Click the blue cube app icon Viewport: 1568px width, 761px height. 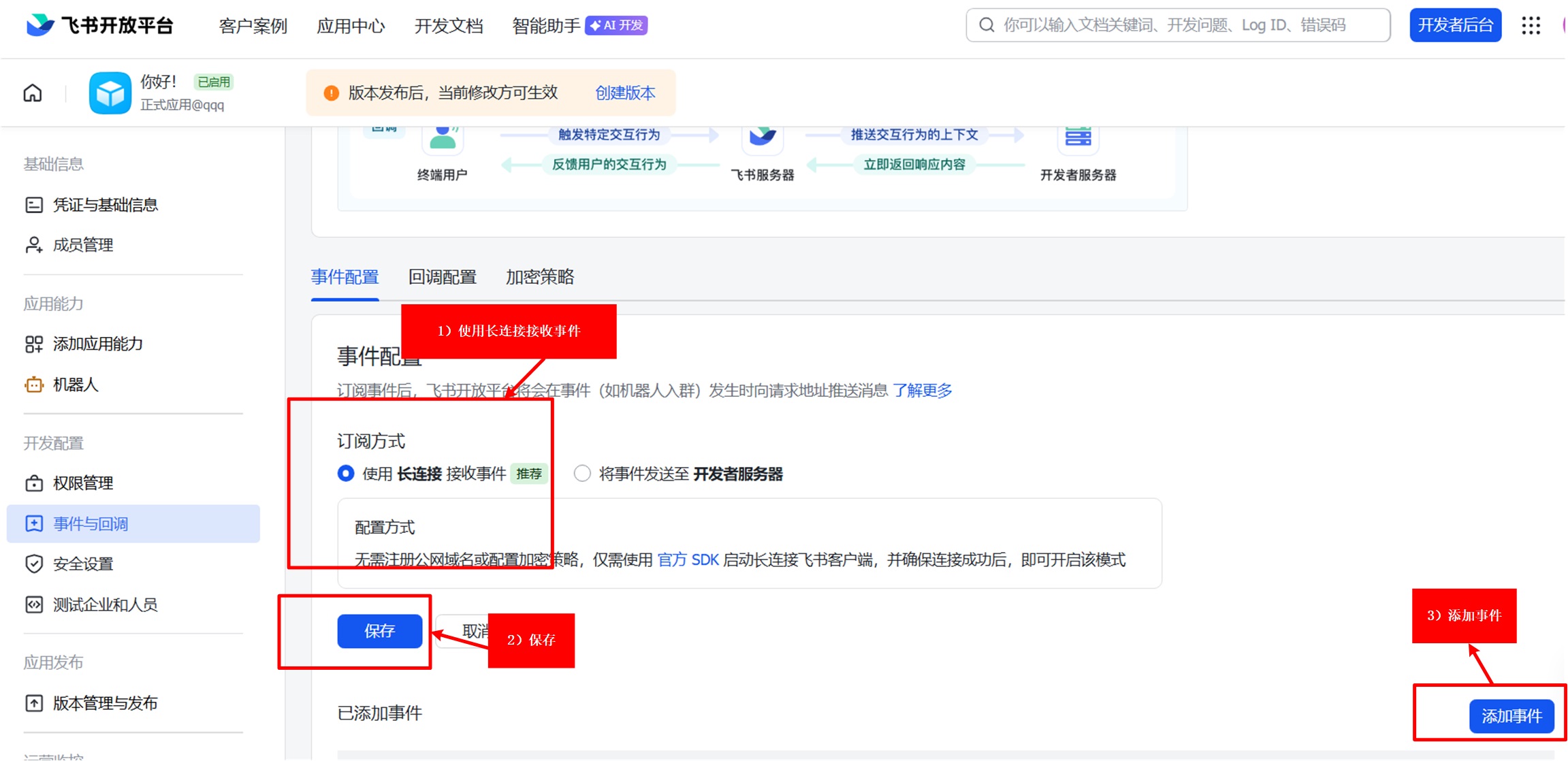coord(110,93)
